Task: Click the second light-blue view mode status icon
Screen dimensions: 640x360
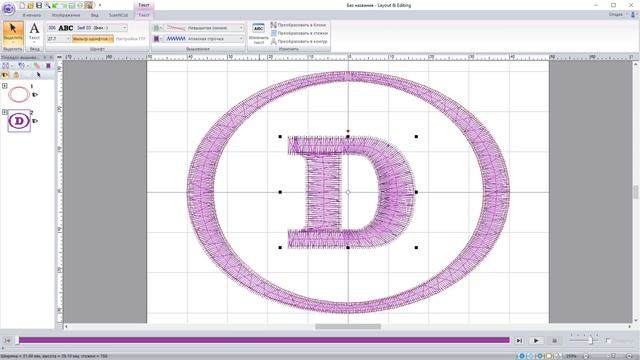Action: point(531,356)
